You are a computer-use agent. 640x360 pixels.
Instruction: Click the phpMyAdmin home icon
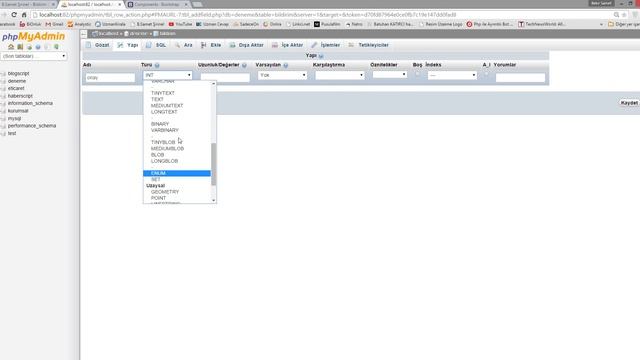point(11,47)
